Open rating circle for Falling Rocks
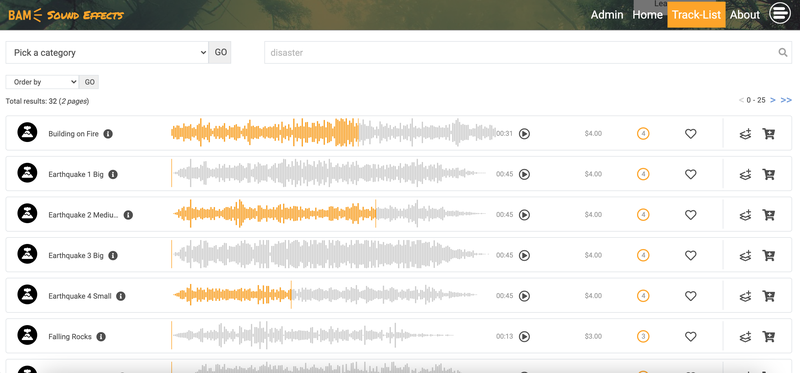This screenshot has width=800, height=373. click(x=643, y=337)
